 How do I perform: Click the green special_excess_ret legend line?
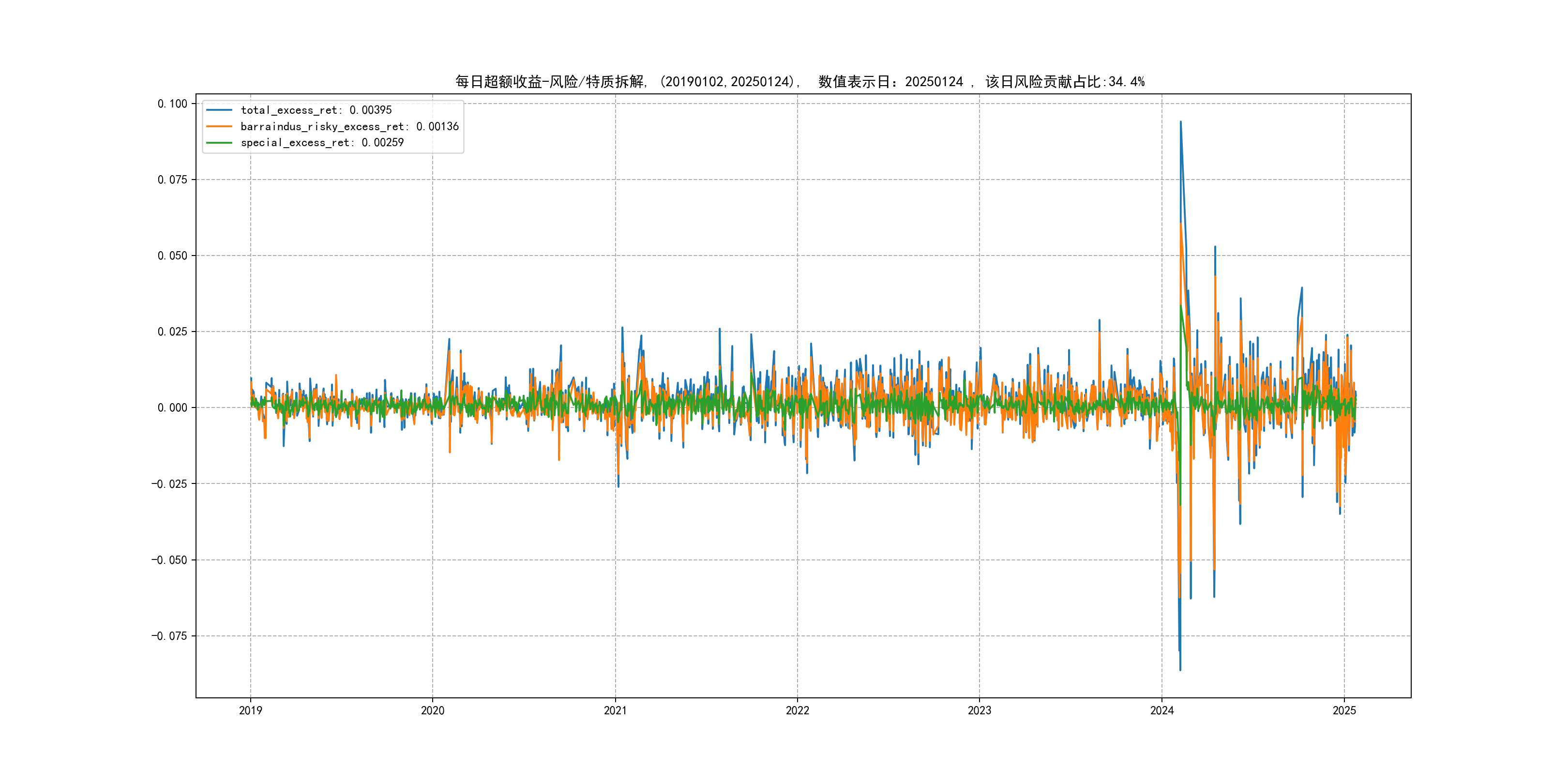click(x=219, y=142)
